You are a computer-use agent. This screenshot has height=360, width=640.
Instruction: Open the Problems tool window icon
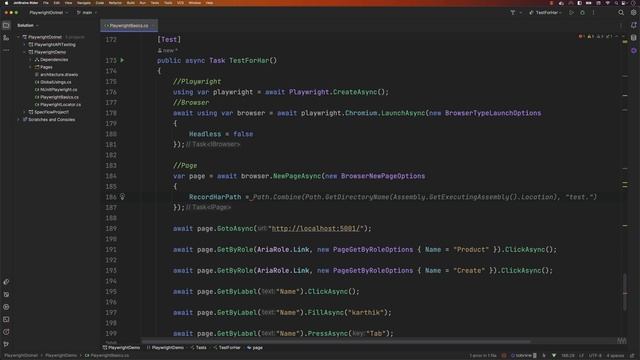click(x=6, y=332)
